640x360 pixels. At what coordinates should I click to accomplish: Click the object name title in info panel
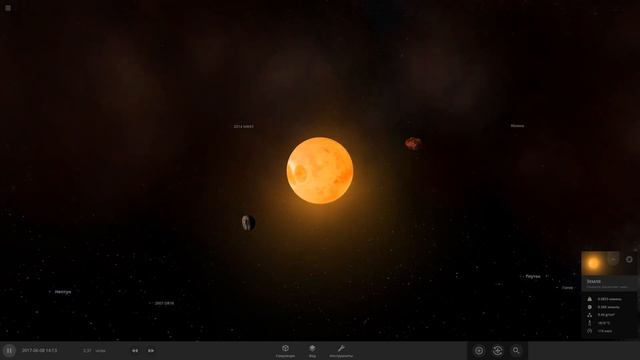[593, 282]
